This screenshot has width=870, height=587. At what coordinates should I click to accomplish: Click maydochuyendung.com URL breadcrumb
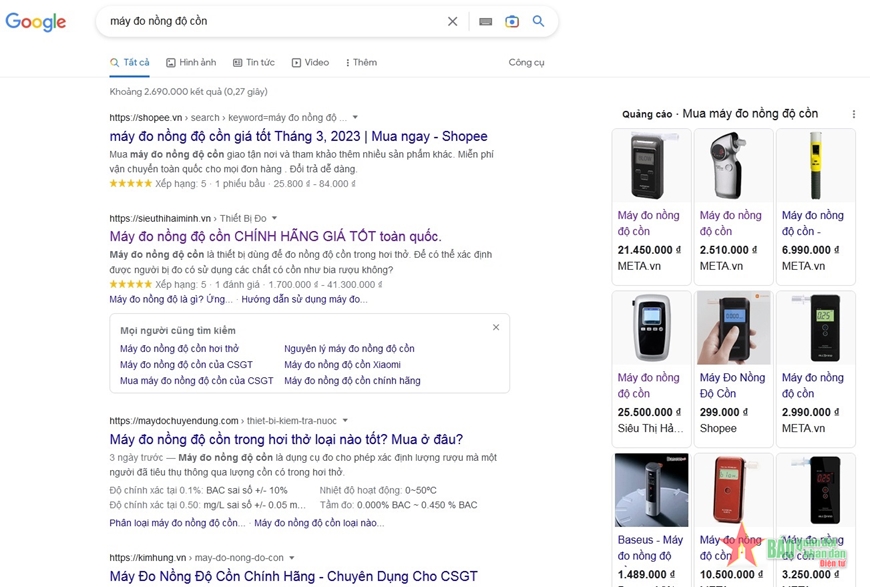223,421
